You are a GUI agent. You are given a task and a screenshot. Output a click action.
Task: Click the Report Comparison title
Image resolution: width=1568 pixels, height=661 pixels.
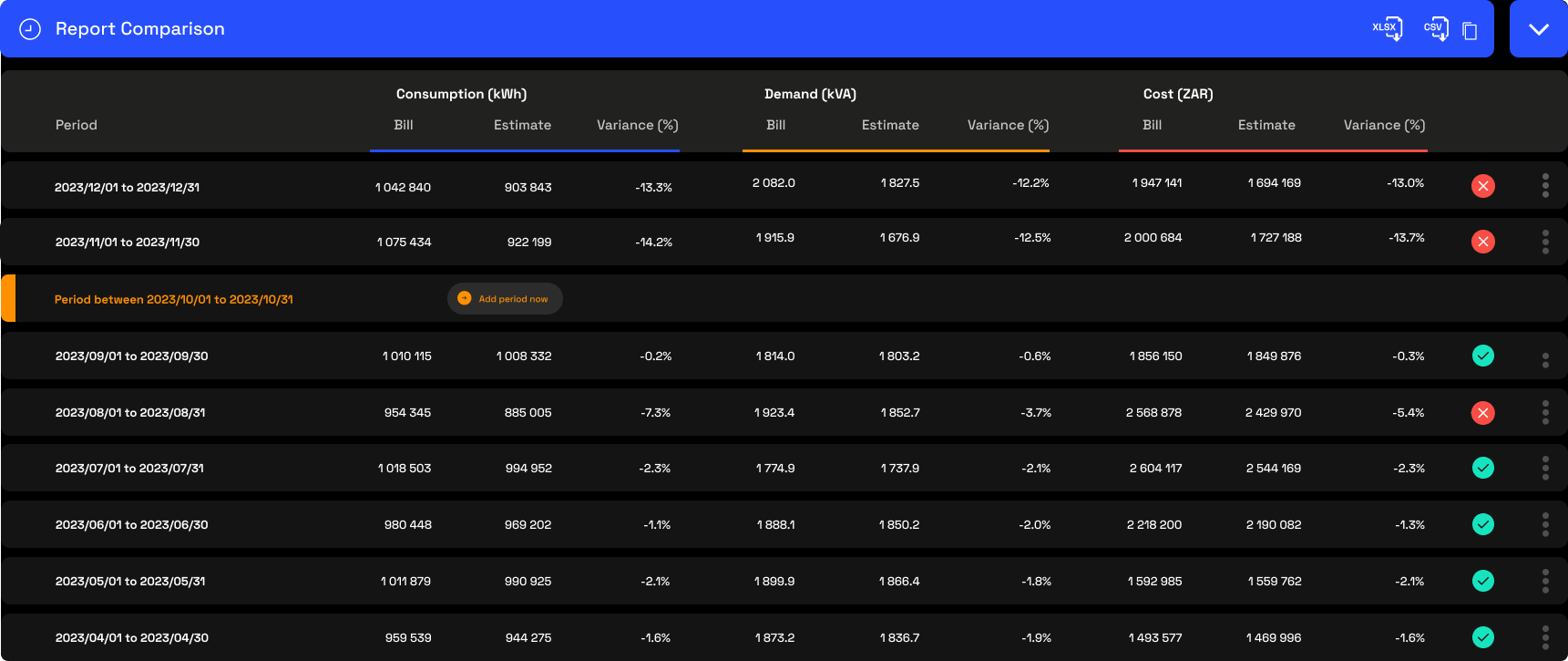tap(140, 29)
